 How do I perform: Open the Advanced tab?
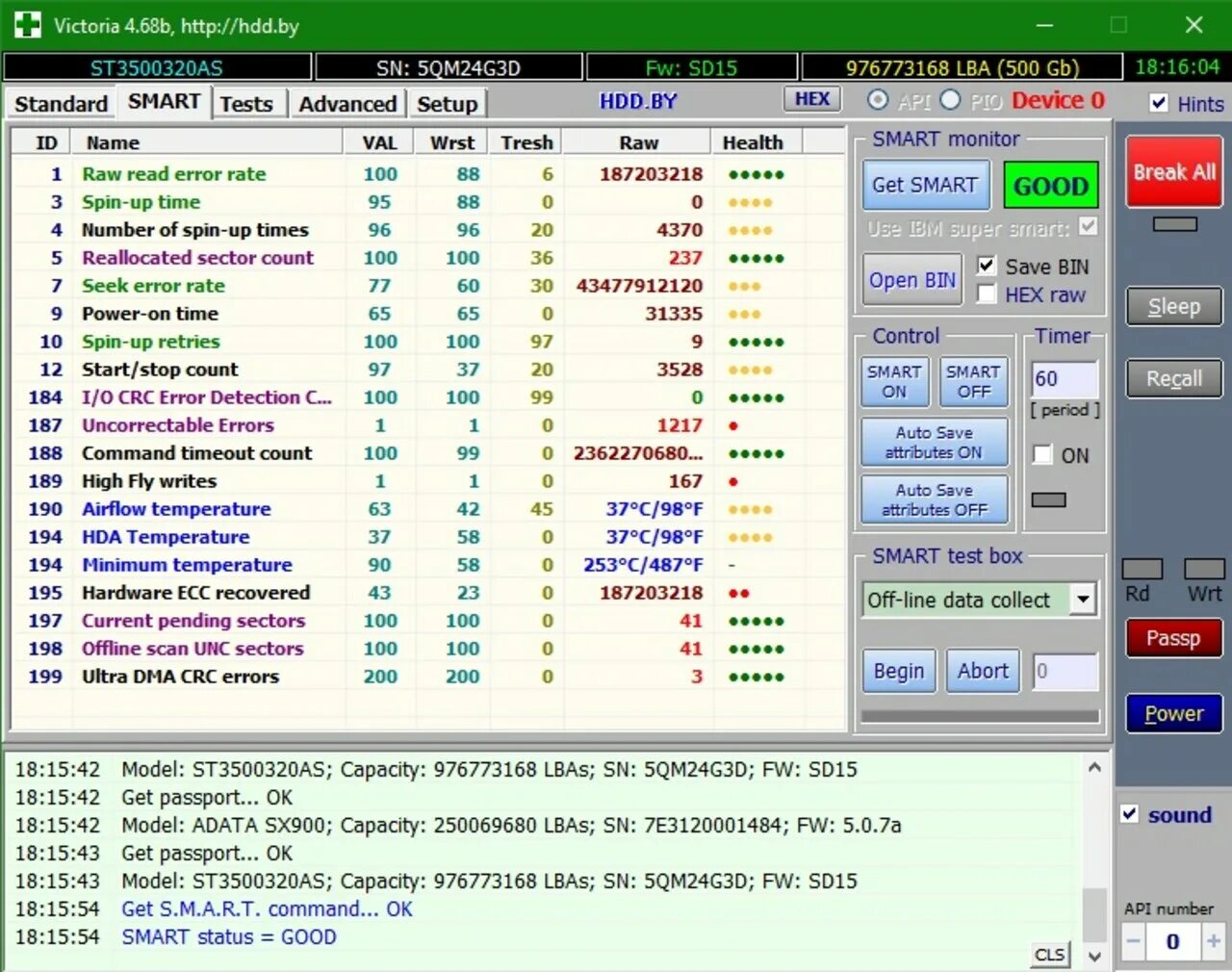[347, 103]
